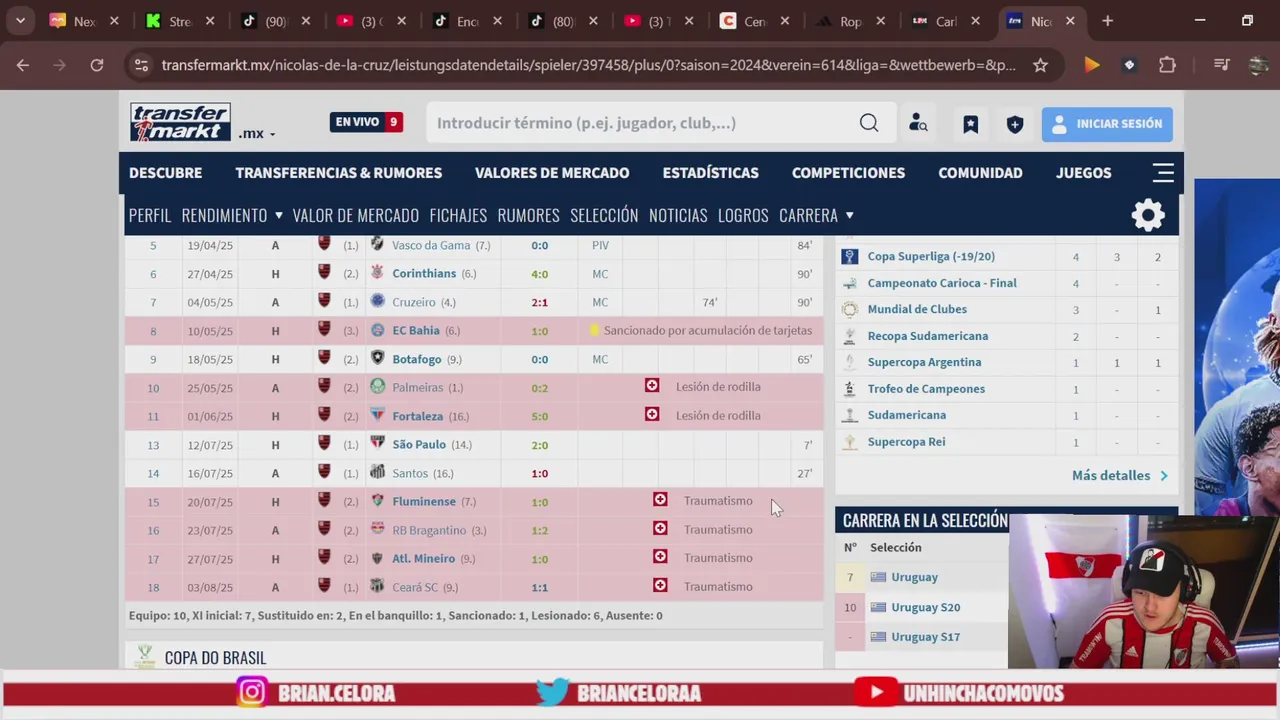Screen dimensions: 1280x720
Task: Open the 4:0 Corinthians match result
Action: (539, 274)
